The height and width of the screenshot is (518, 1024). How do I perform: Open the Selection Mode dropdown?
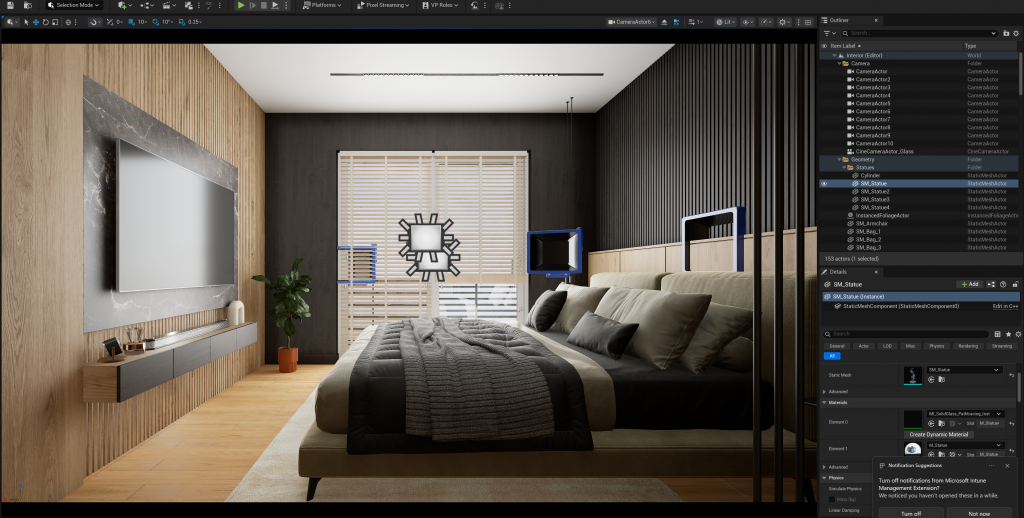(74, 5)
